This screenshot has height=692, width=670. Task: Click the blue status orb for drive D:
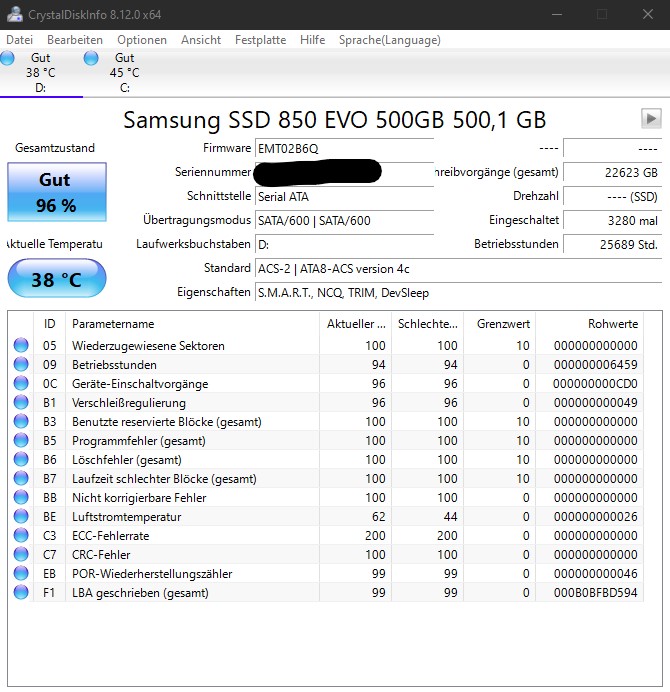click(x=7, y=58)
